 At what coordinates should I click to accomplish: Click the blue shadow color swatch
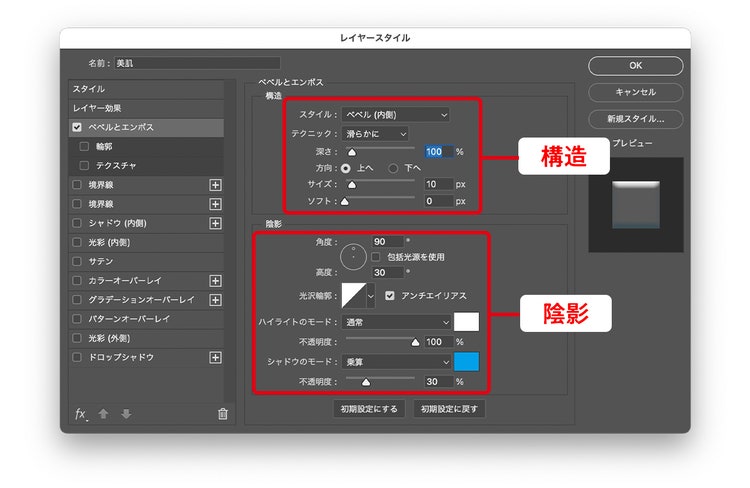click(x=466, y=362)
